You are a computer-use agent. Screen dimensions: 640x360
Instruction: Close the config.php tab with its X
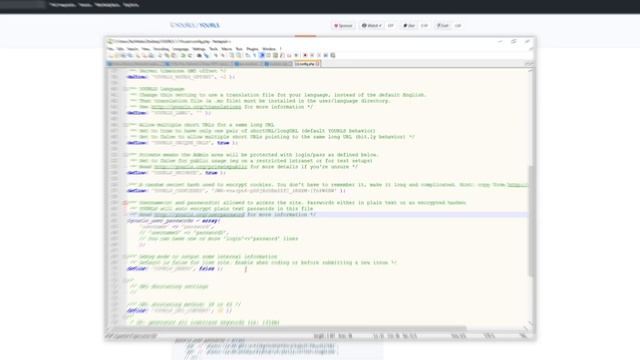(318, 64)
